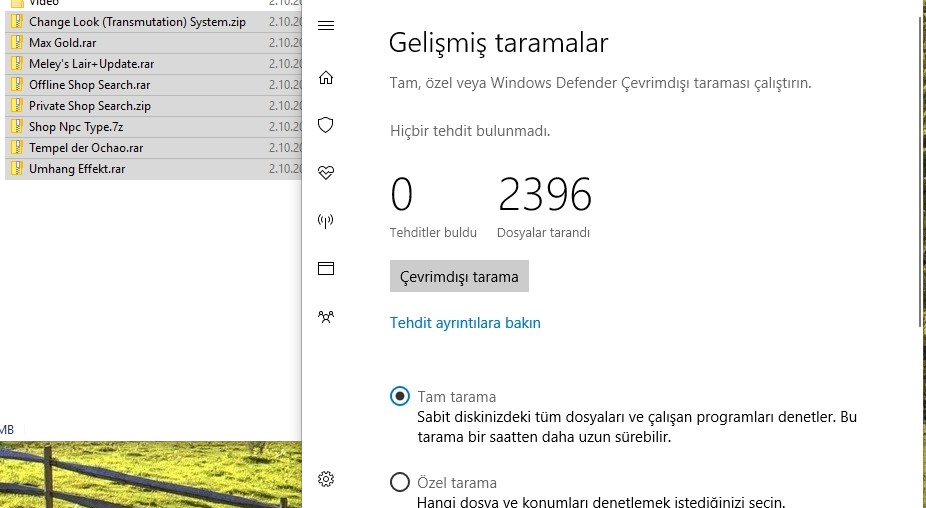Click the date cell of Shop Npc Type.7z
926x508 pixels.
[x=285, y=126]
